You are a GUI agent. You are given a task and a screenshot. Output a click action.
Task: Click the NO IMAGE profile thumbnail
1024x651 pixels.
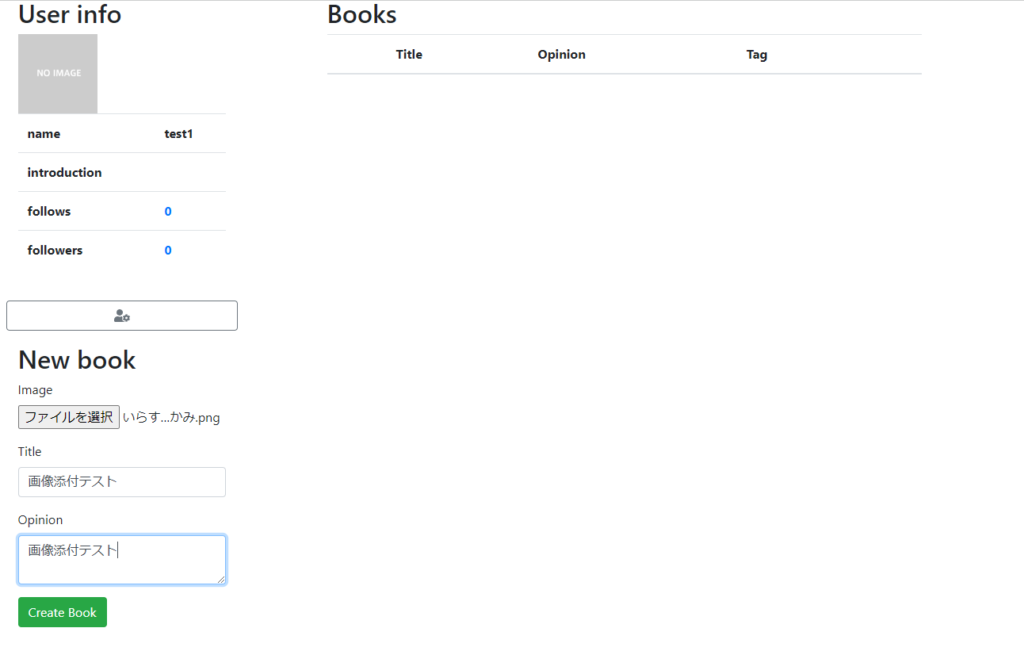click(58, 74)
